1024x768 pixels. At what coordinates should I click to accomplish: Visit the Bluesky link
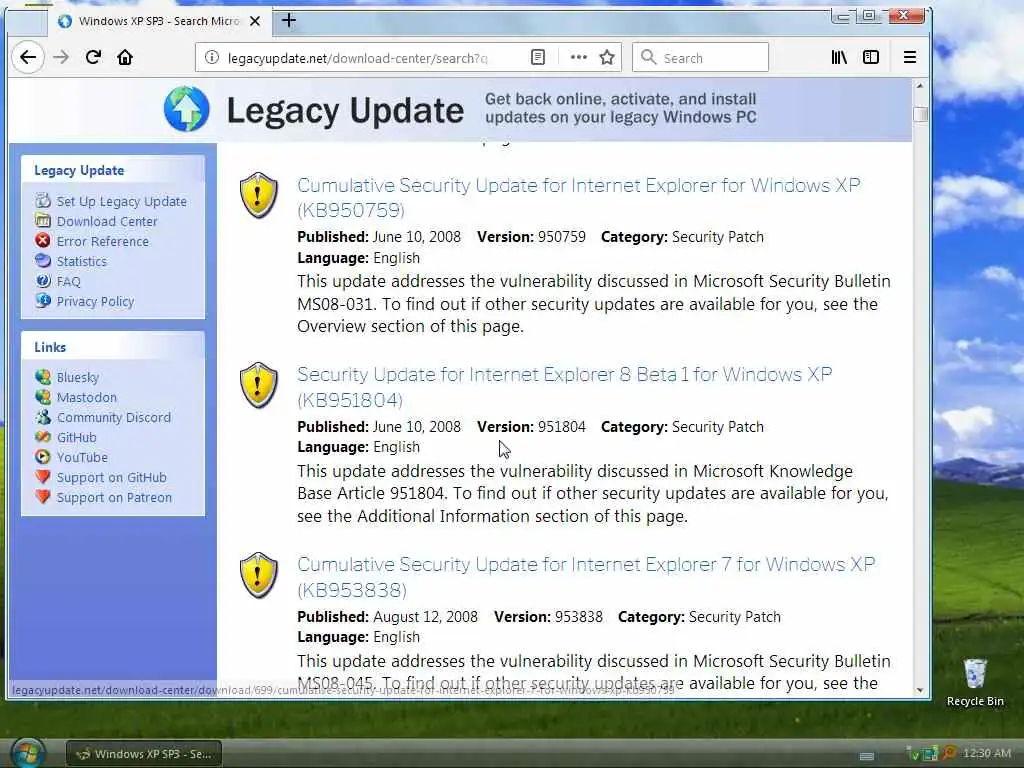78,377
